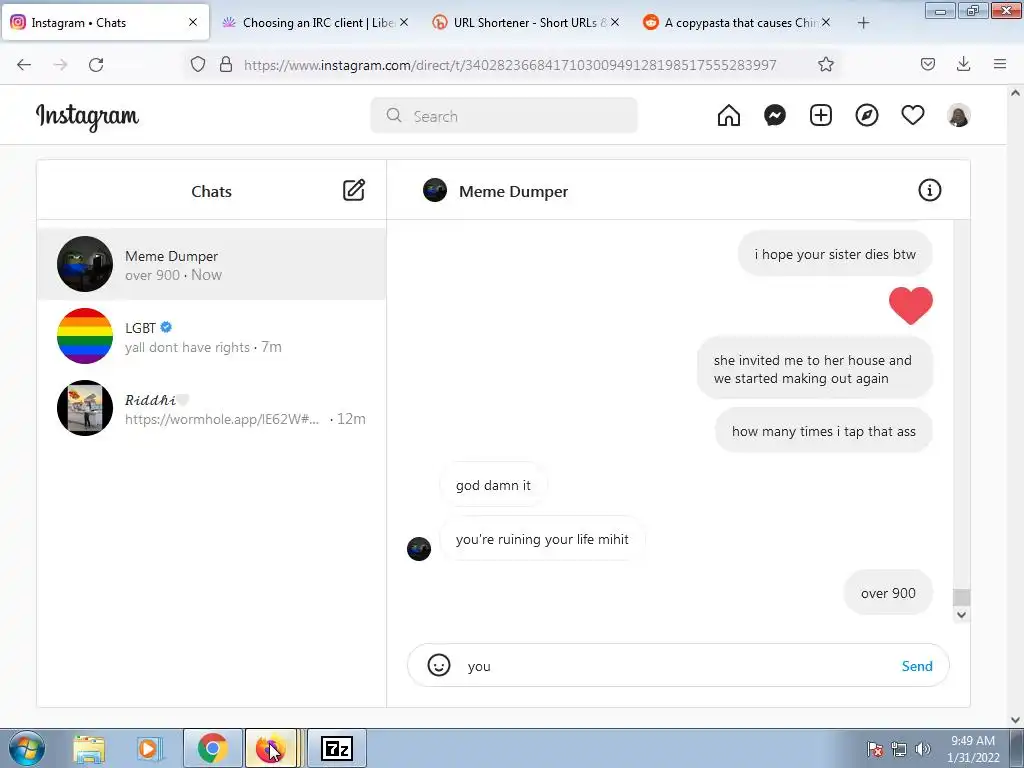Open conversation details info icon
Screen dimensions: 1024x768
(x=929, y=190)
